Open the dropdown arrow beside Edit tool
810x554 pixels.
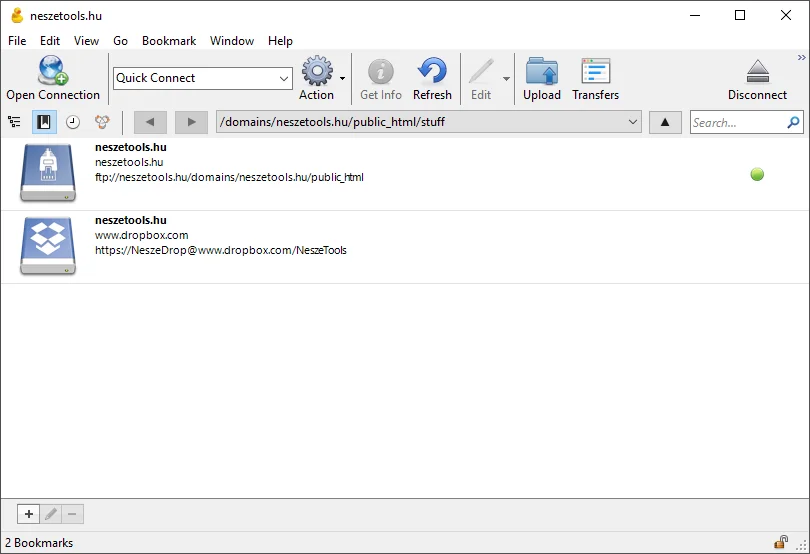(506, 79)
